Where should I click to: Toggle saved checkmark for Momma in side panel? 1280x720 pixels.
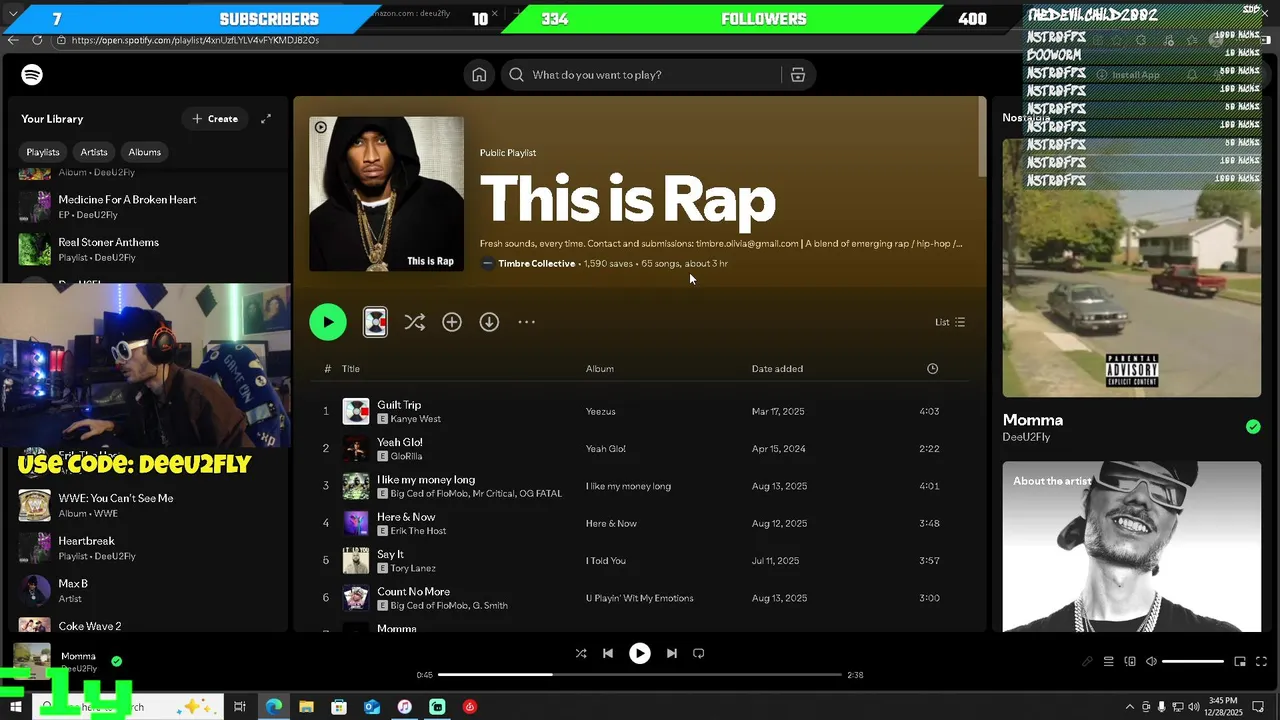(1253, 427)
